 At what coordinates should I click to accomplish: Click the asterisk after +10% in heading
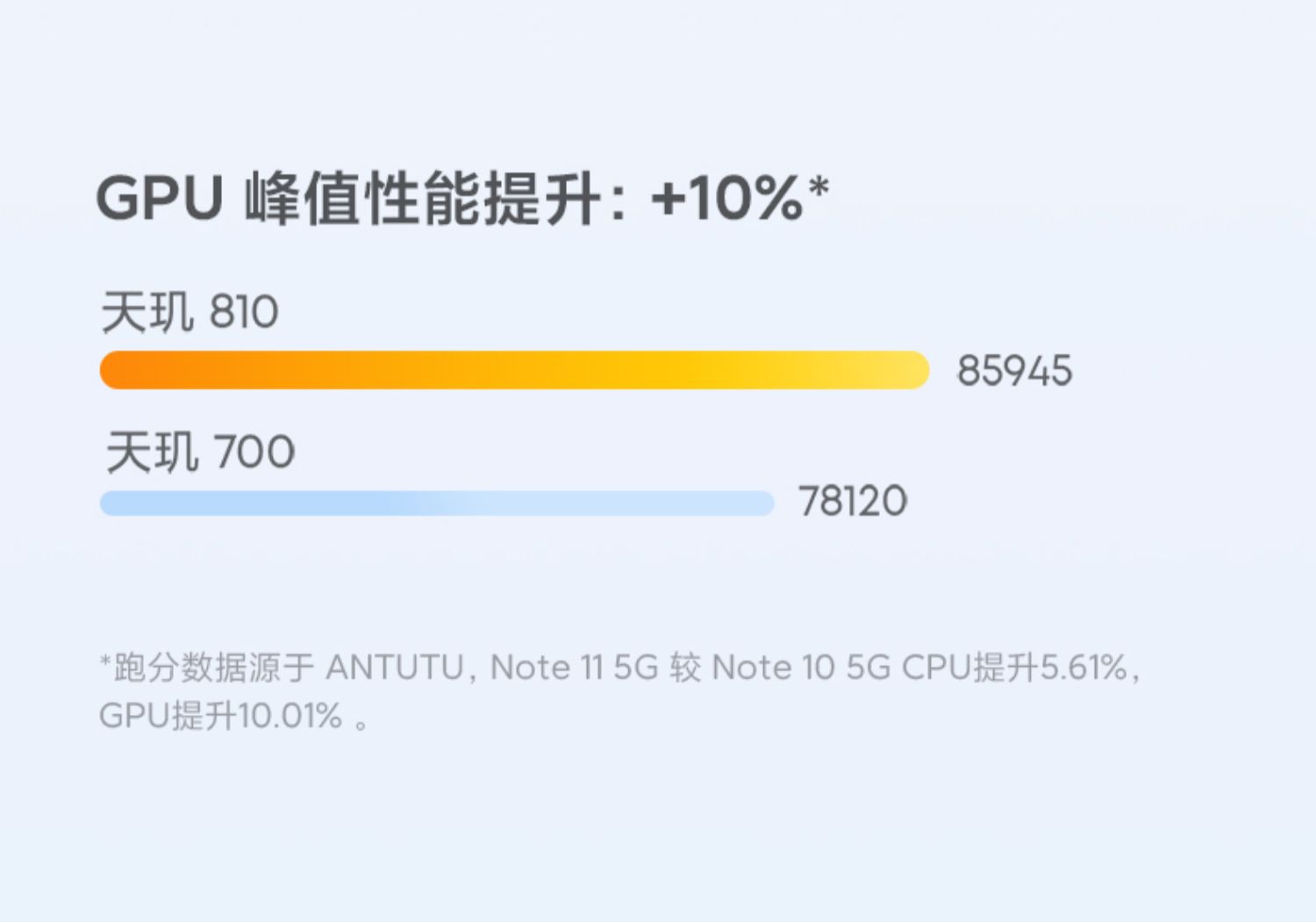(819, 187)
